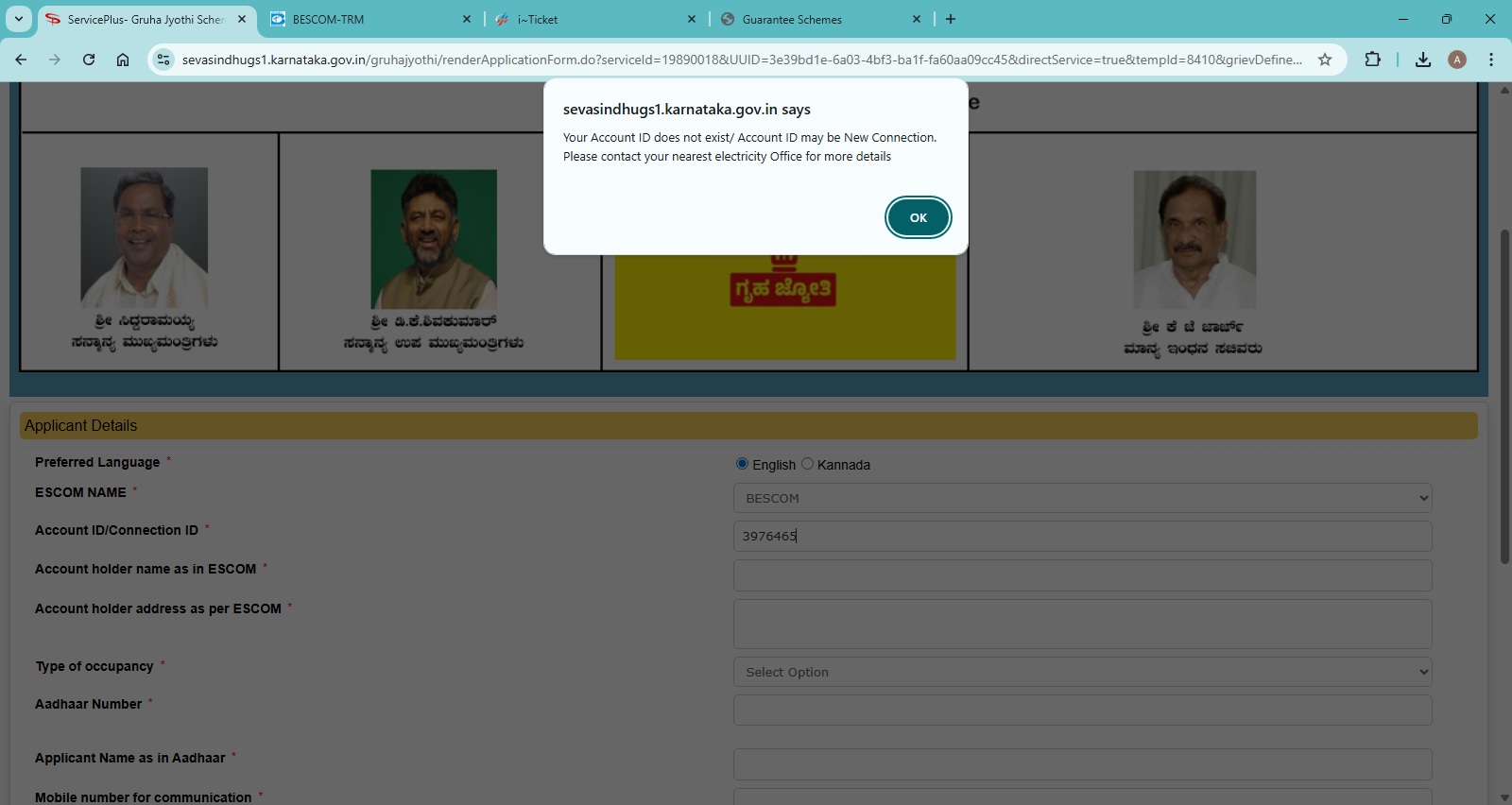1512x805 pixels.
Task: Switch to the Guarantee Schemes tab
Action: [x=820, y=19]
